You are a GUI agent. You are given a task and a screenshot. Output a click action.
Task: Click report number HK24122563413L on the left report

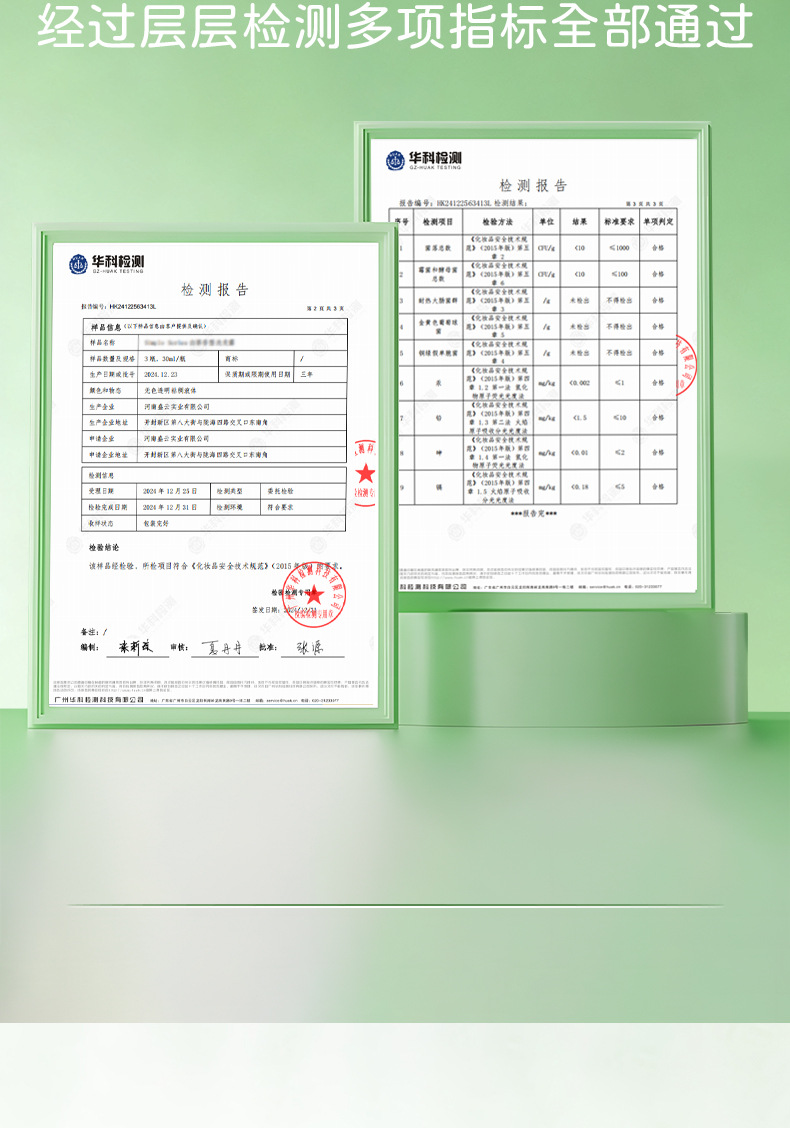click(x=132, y=306)
